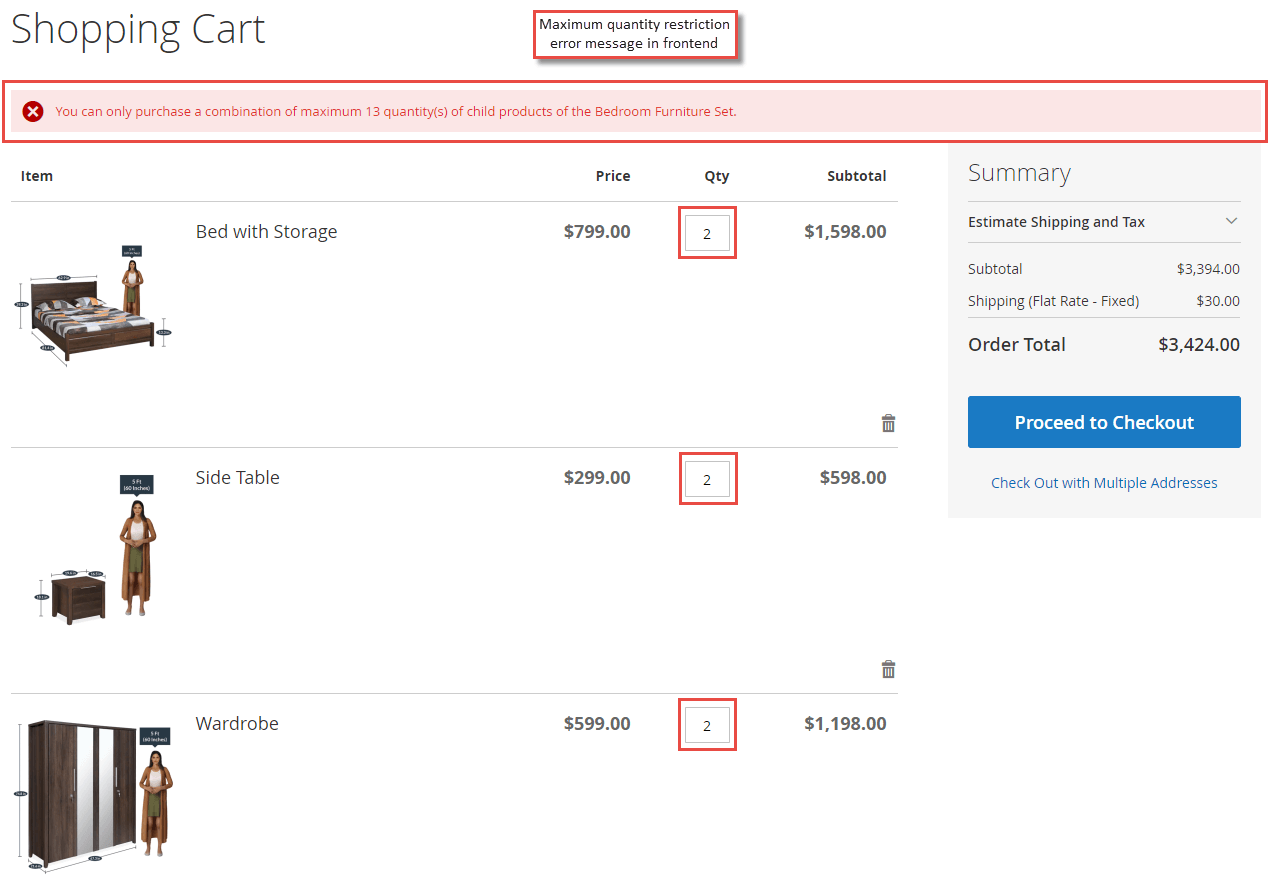Viewport: 1271px width, 884px height.
Task: Click the Order Total label
Action: coord(1017,344)
